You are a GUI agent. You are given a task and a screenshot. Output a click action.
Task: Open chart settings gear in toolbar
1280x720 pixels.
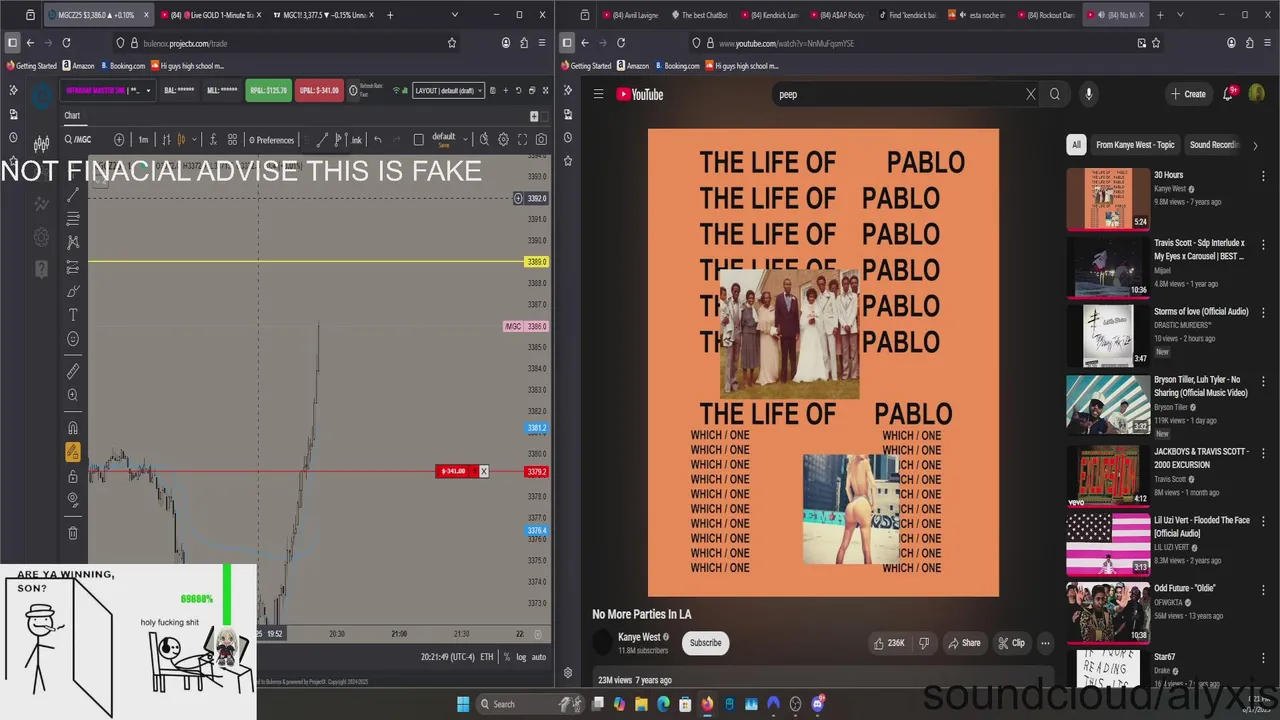click(x=503, y=140)
